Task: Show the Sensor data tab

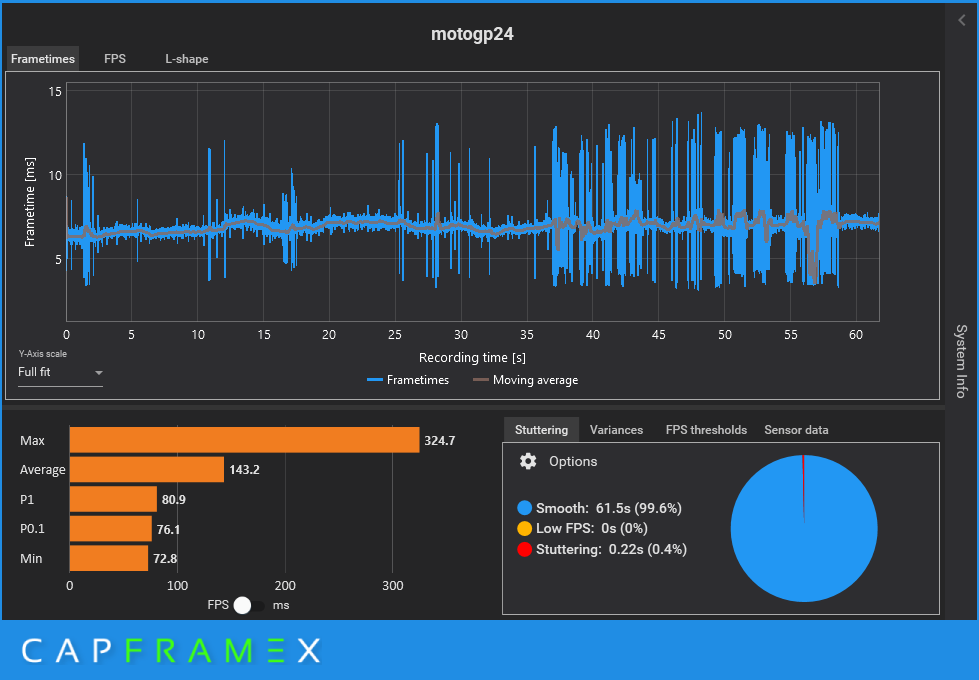Action: click(x=796, y=430)
